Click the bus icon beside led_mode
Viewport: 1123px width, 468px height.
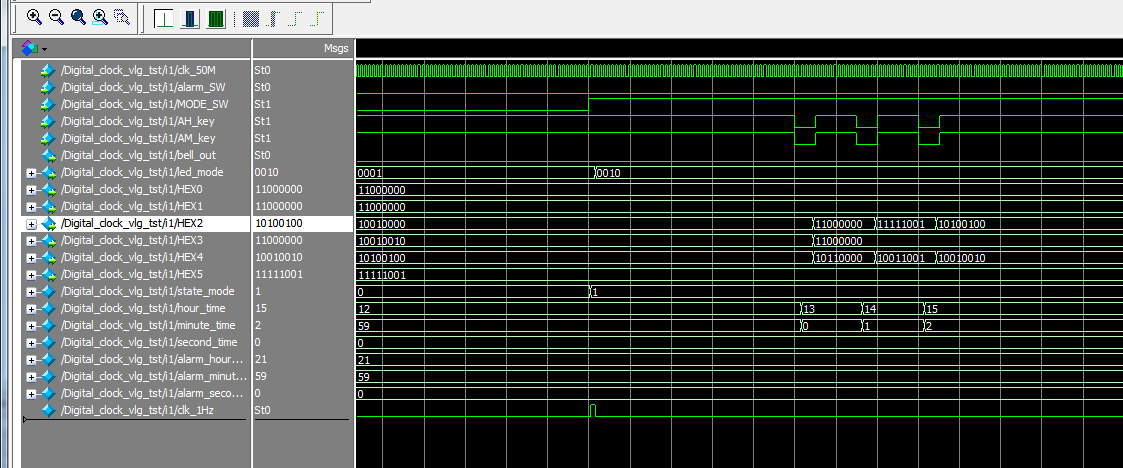[x=49, y=172]
